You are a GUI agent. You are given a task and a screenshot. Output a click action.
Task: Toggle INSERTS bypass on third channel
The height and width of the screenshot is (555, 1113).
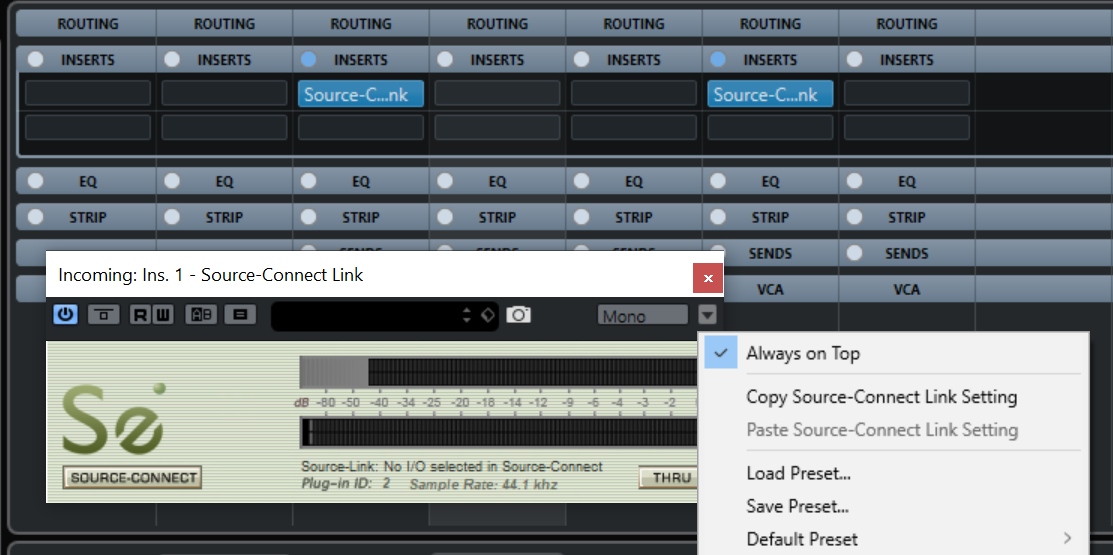click(309, 60)
